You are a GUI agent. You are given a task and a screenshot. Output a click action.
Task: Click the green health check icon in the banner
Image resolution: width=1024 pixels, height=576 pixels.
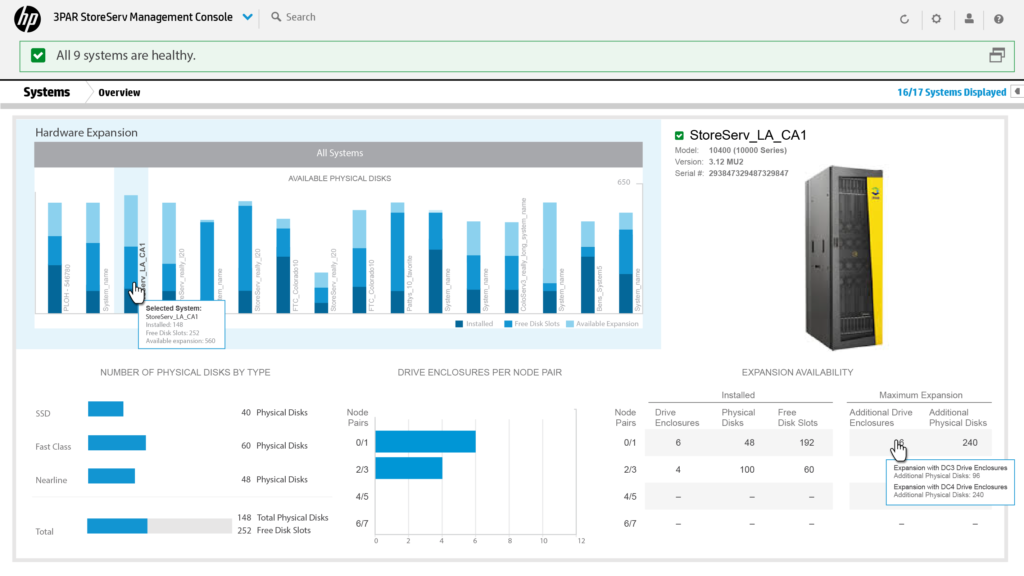point(39,56)
